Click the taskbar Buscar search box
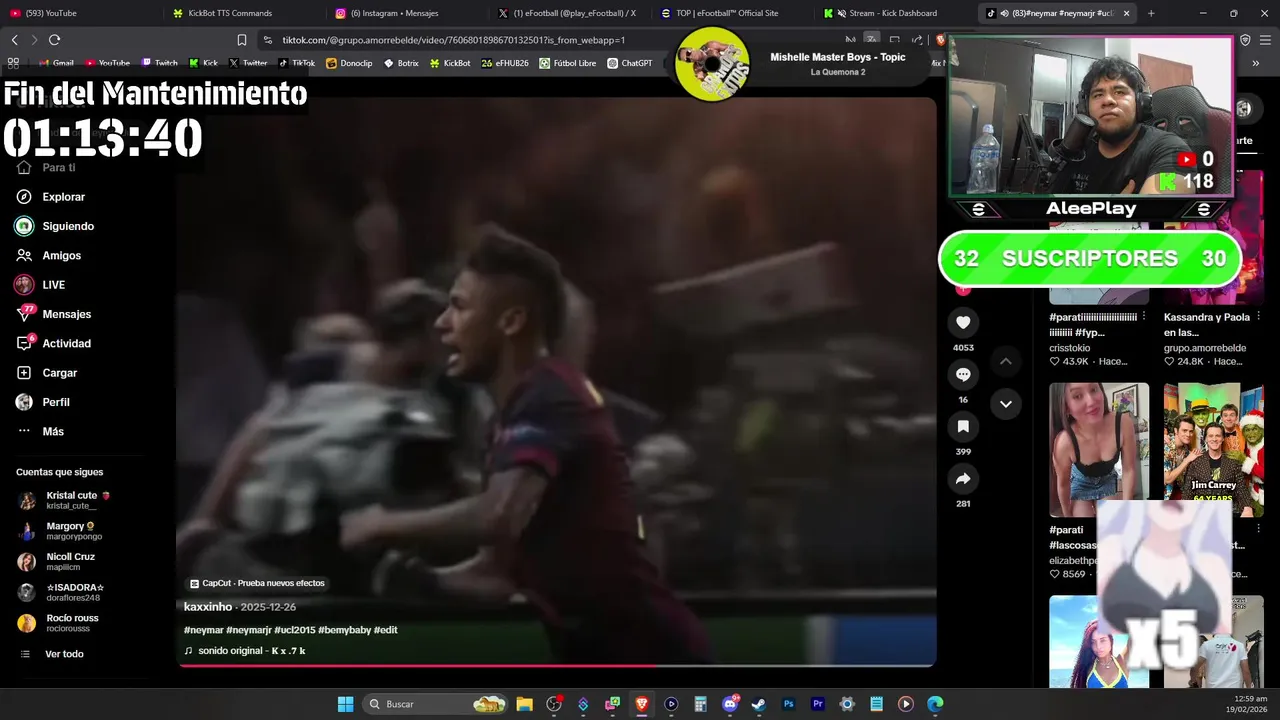This screenshot has height=720, width=1280. pyautogui.click(x=434, y=704)
